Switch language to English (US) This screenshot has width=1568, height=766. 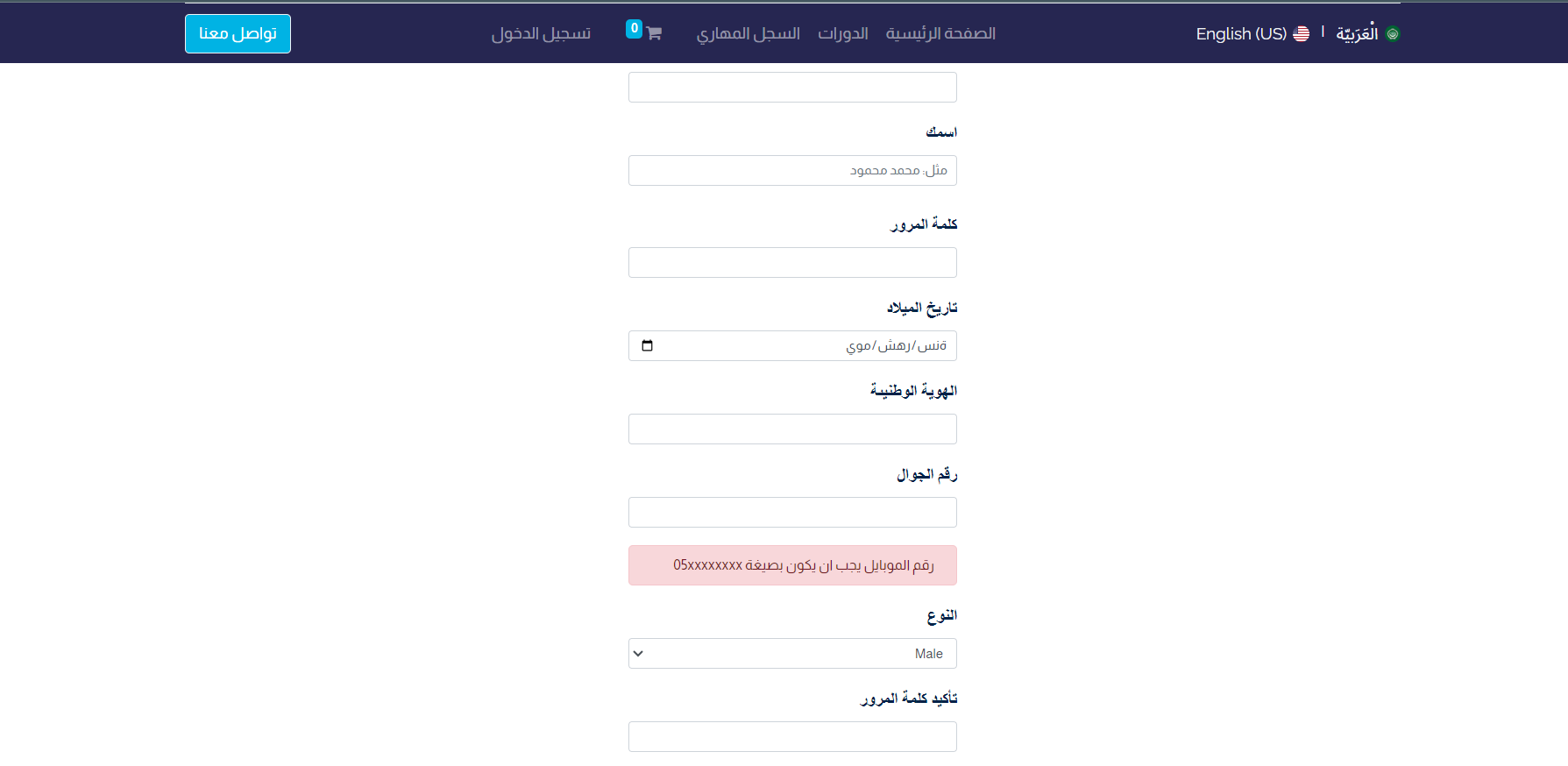[1241, 33]
